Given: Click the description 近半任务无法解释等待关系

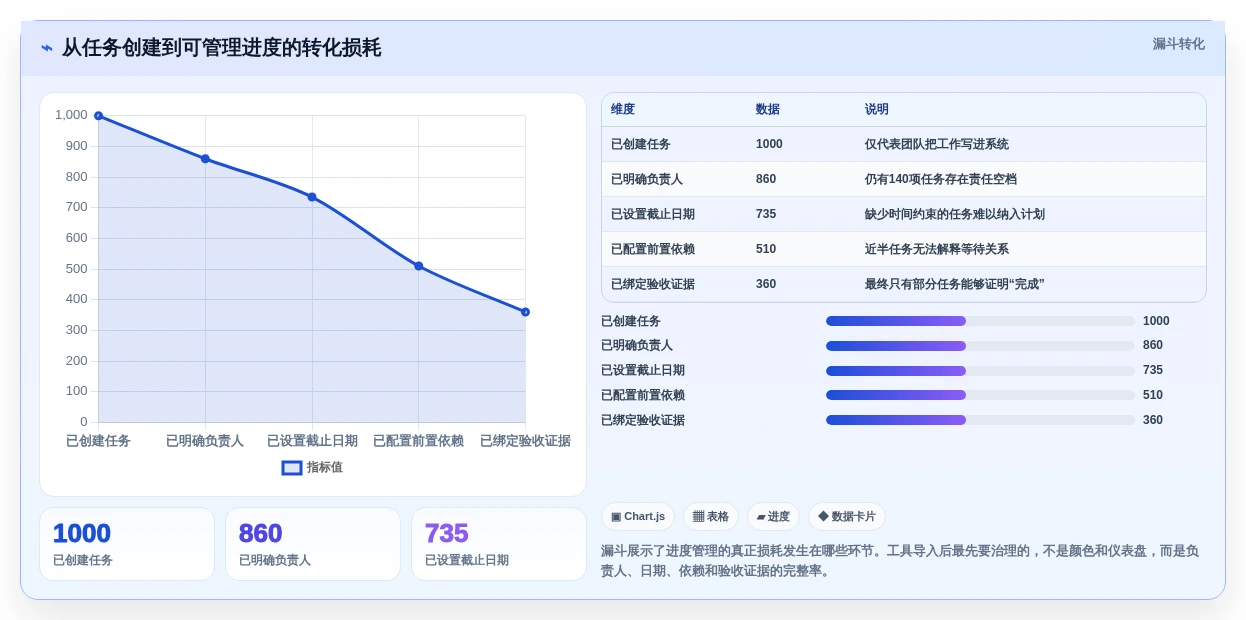Looking at the screenshot, I should tap(937, 249).
